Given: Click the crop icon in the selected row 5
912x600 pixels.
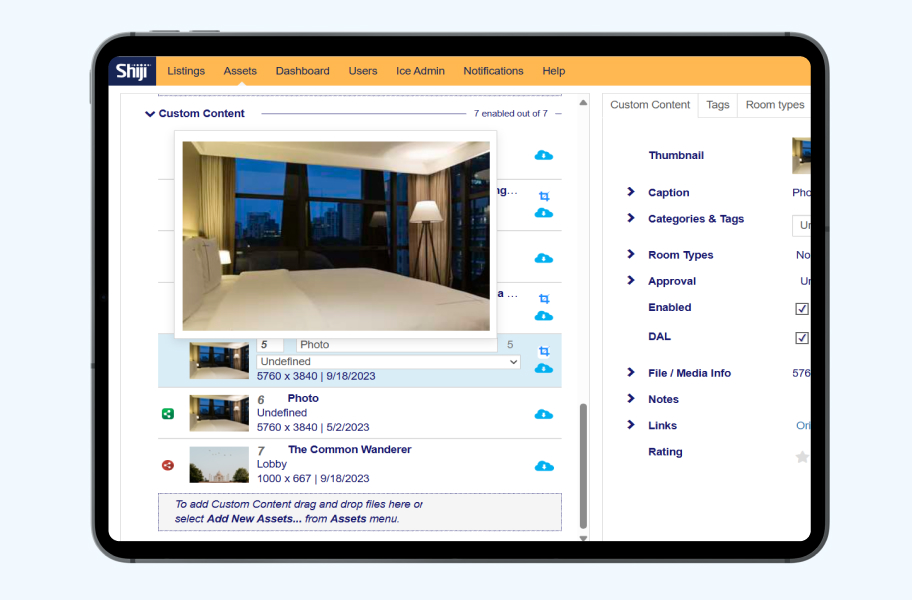Looking at the screenshot, I should click(x=544, y=351).
